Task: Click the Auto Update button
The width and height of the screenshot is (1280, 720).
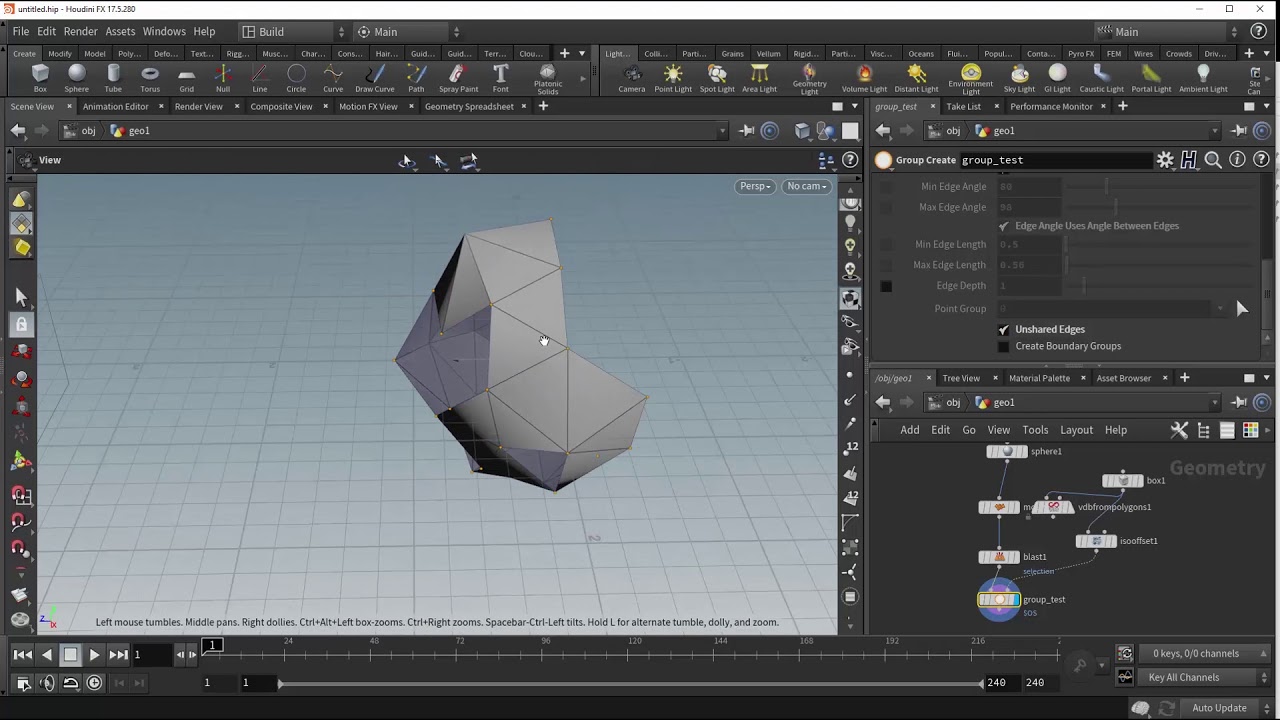Action: (1218, 708)
